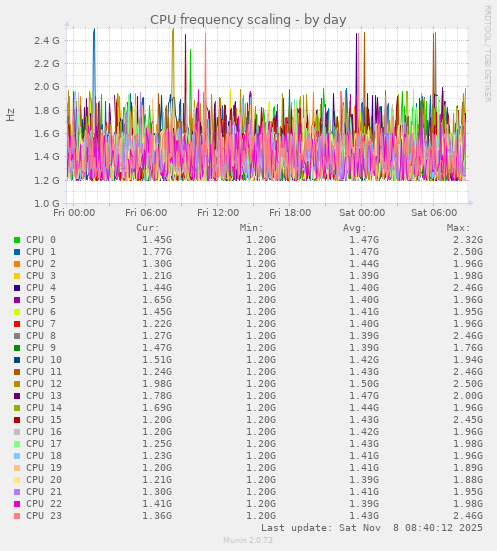Click the navy CPU 10 legend swatch
497x551 pixels.
tap(17, 360)
